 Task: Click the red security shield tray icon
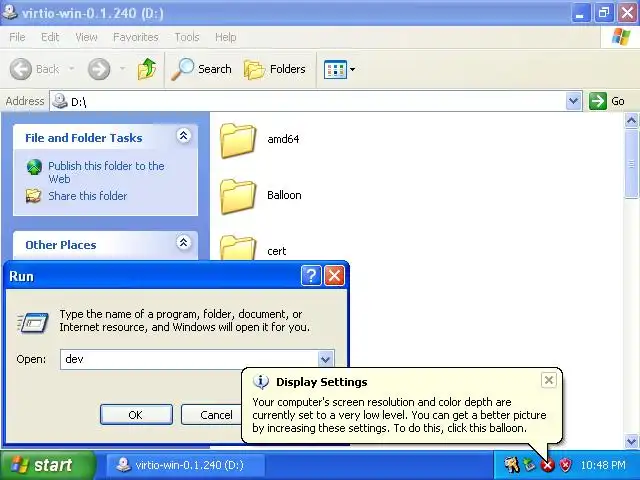pyautogui.click(x=565, y=464)
